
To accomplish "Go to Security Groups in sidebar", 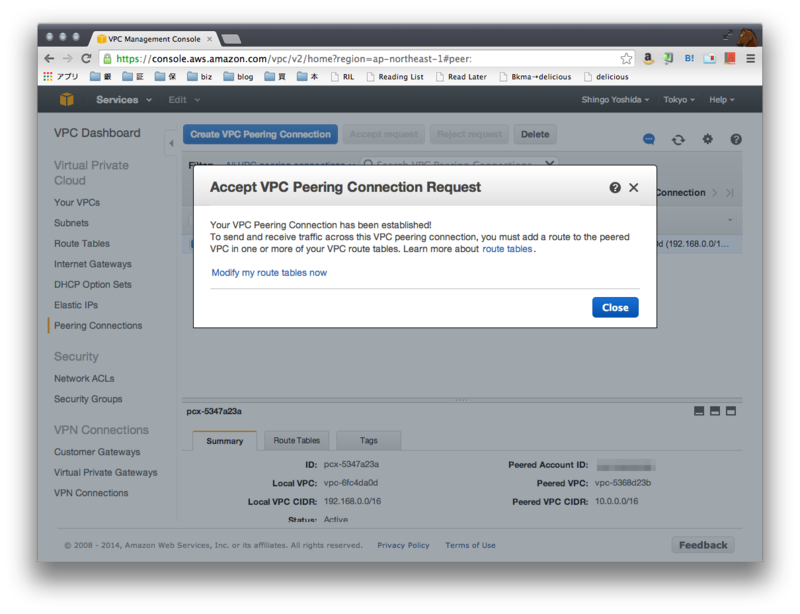I will click(x=88, y=399).
